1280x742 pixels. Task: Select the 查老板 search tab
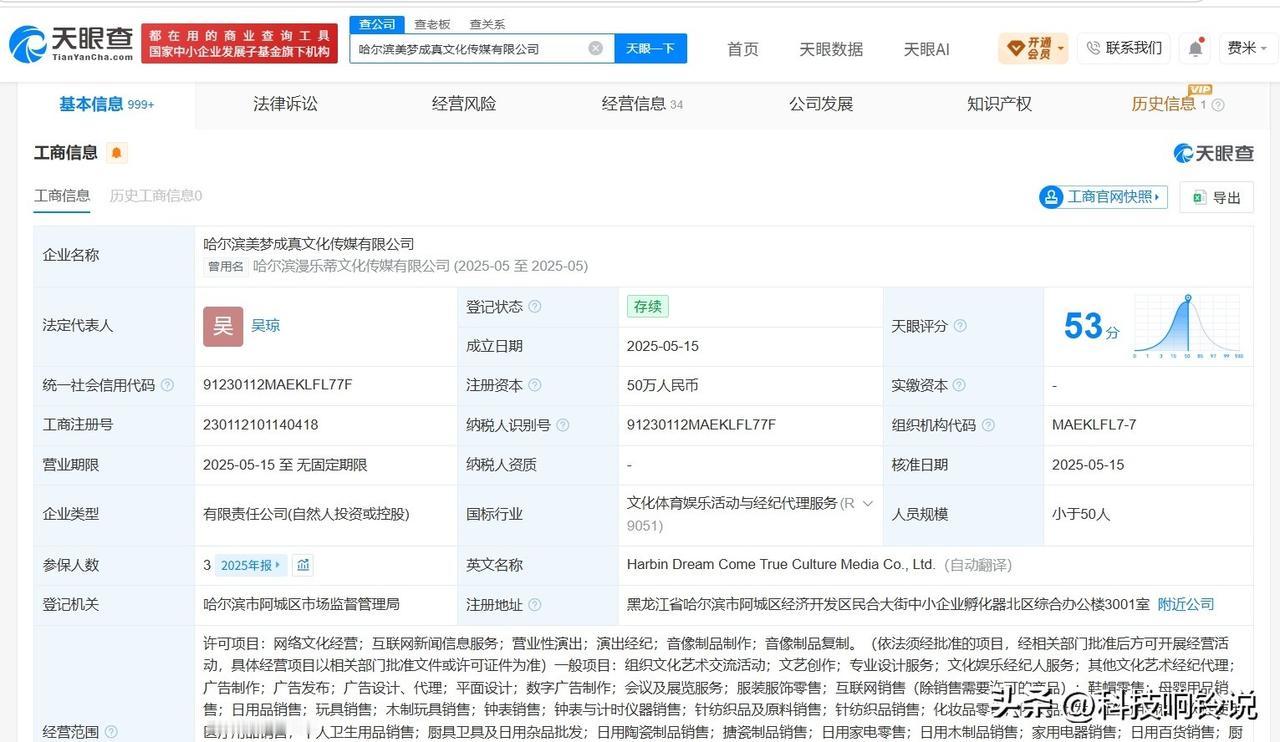(x=432, y=24)
